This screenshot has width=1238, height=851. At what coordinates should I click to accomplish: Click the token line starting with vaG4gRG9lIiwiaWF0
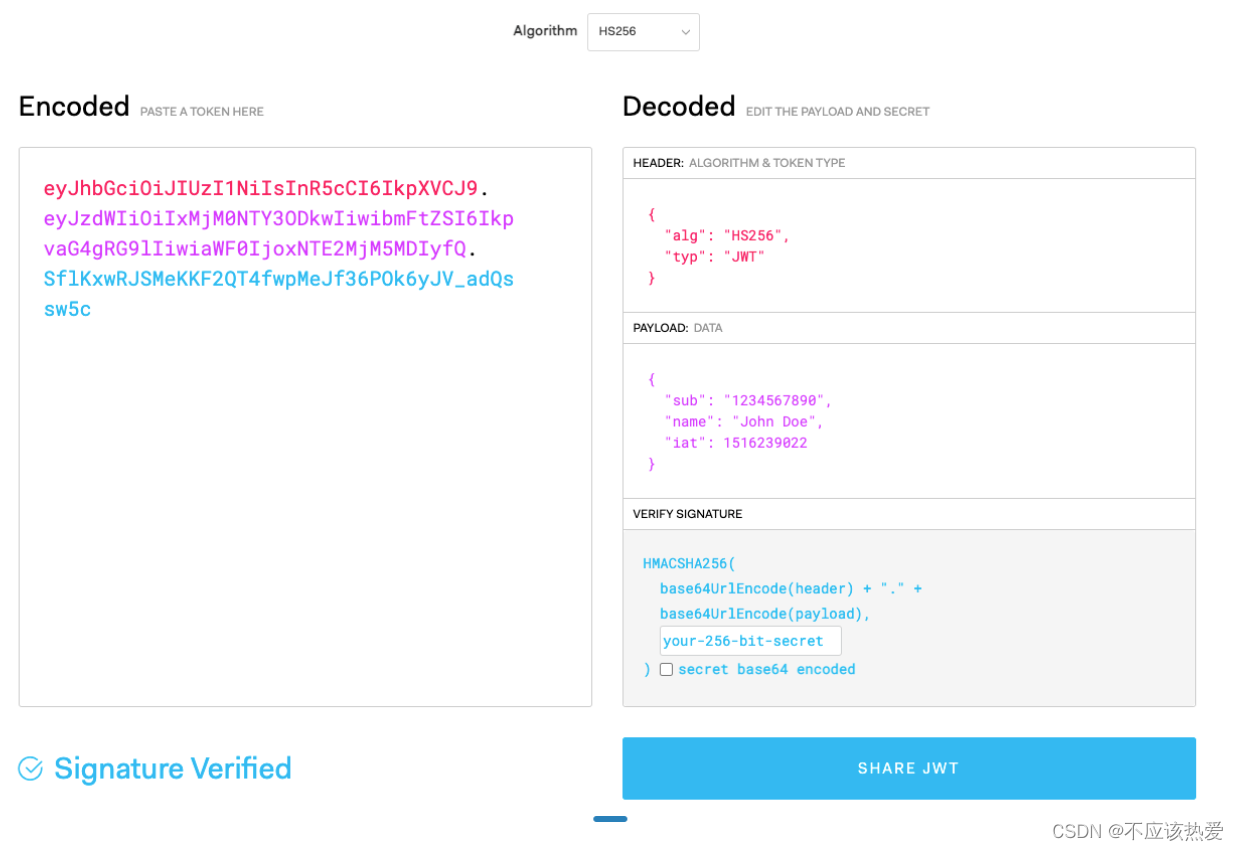coord(261,249)
